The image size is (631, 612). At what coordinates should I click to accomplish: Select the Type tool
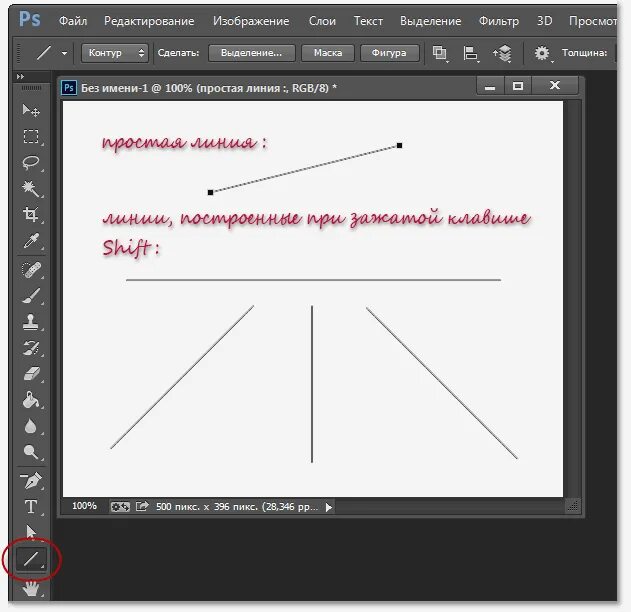pos(31,507)
